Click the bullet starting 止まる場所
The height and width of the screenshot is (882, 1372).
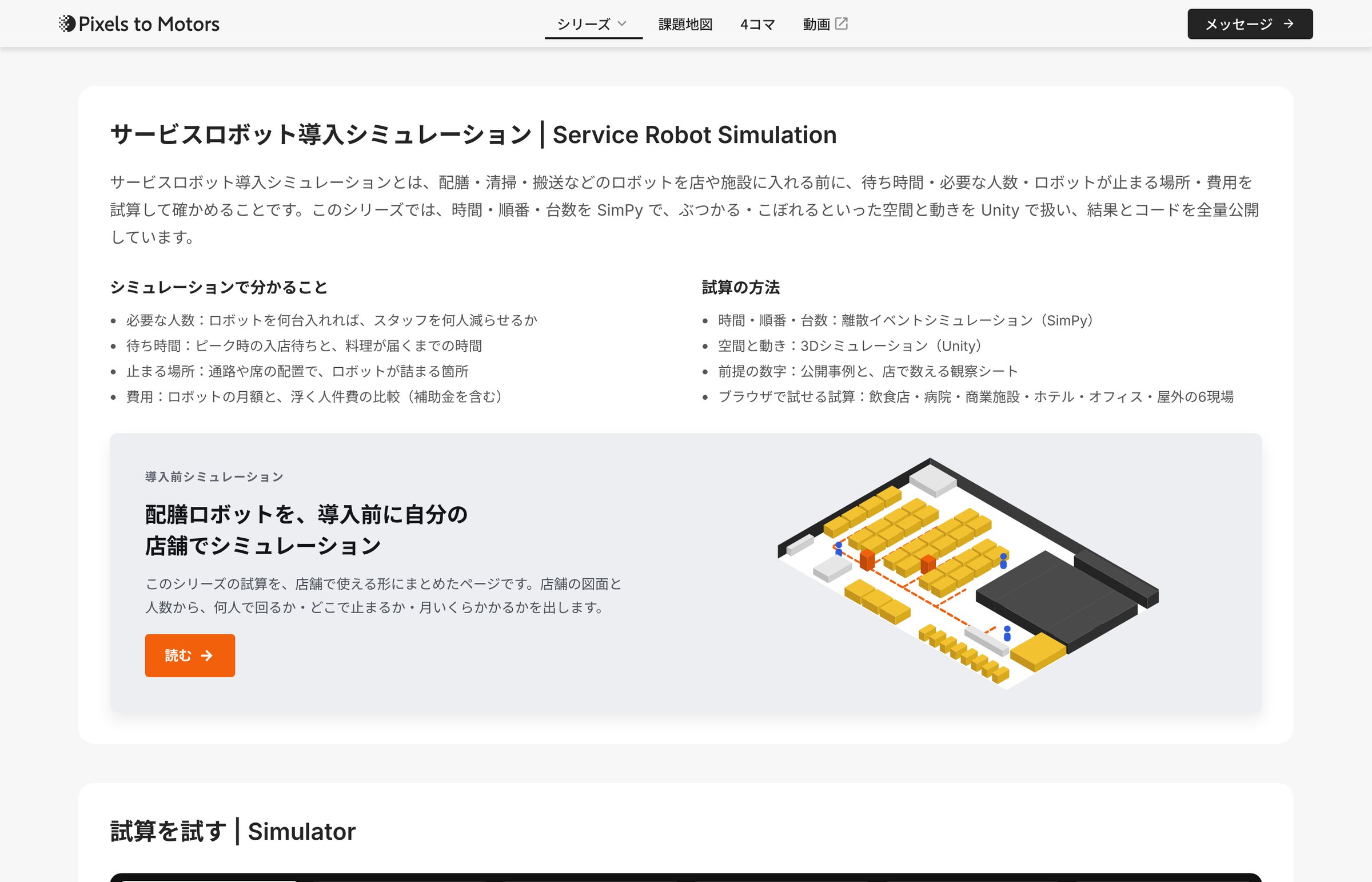point(297,371)
